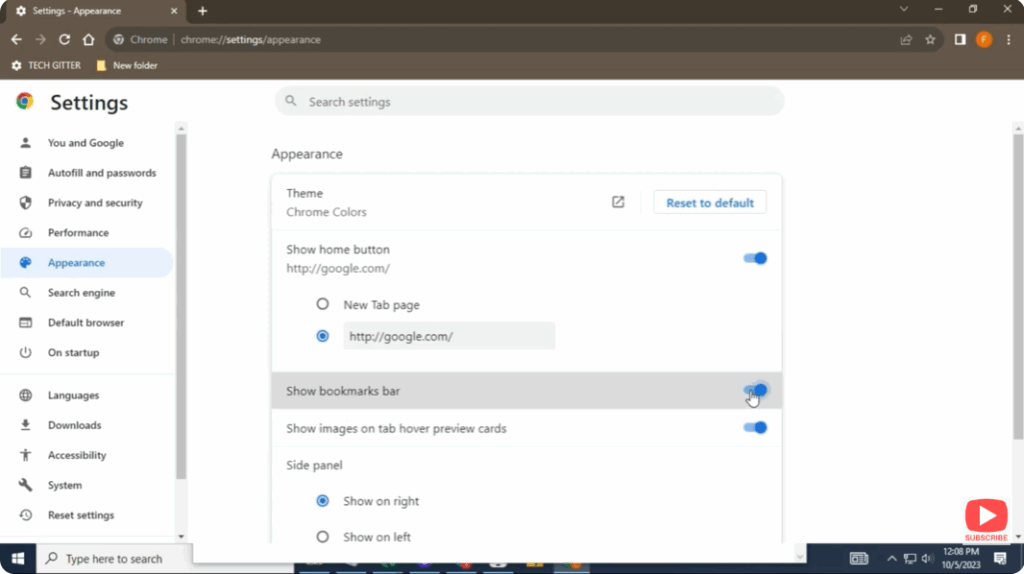Image resolution: width=1024 pixels, height=574 pixels.
Task: Open On startup settings
Action: pyautogui.click(x=87, y=353)
